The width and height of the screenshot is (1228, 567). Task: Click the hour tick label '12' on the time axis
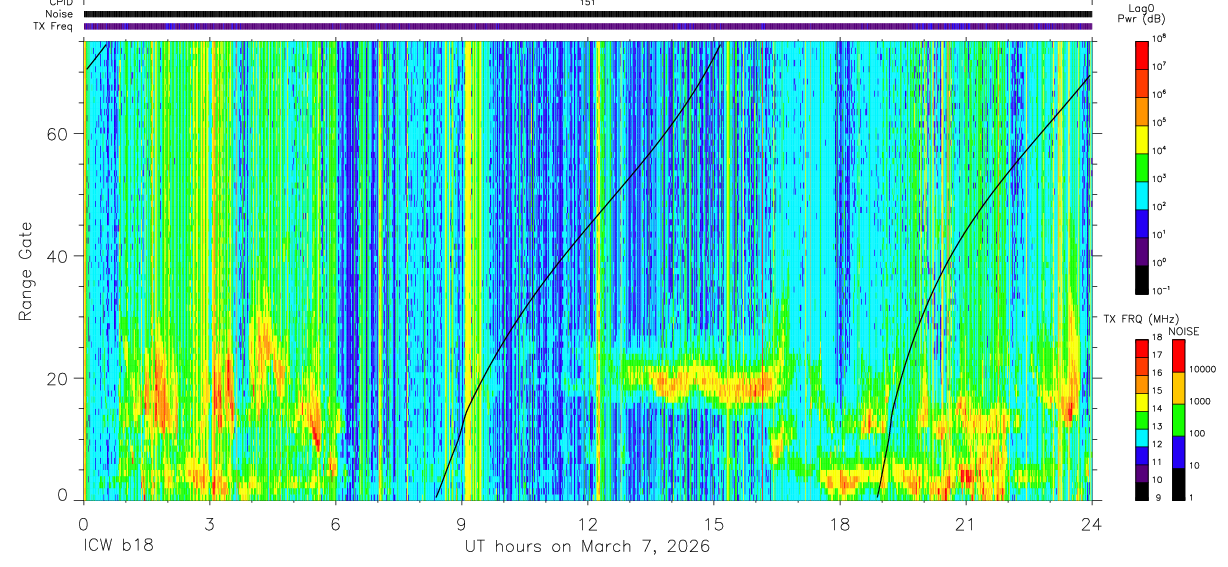click(x=588, y=524)
